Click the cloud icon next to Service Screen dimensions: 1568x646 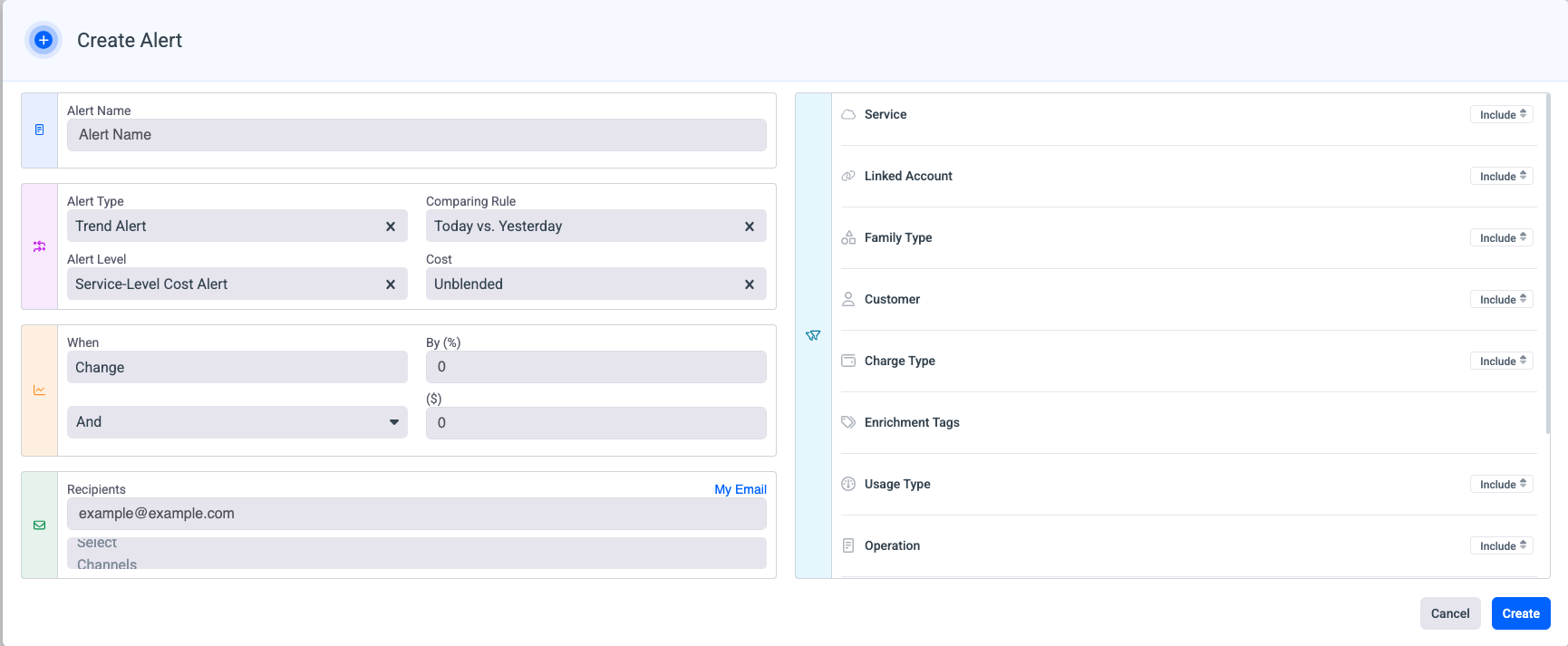848,115
